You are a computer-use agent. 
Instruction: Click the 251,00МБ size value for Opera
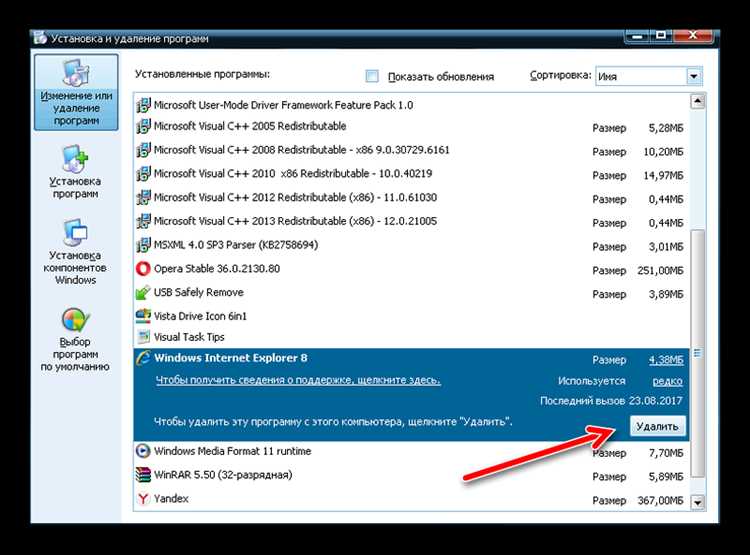[x=660, y=271]
